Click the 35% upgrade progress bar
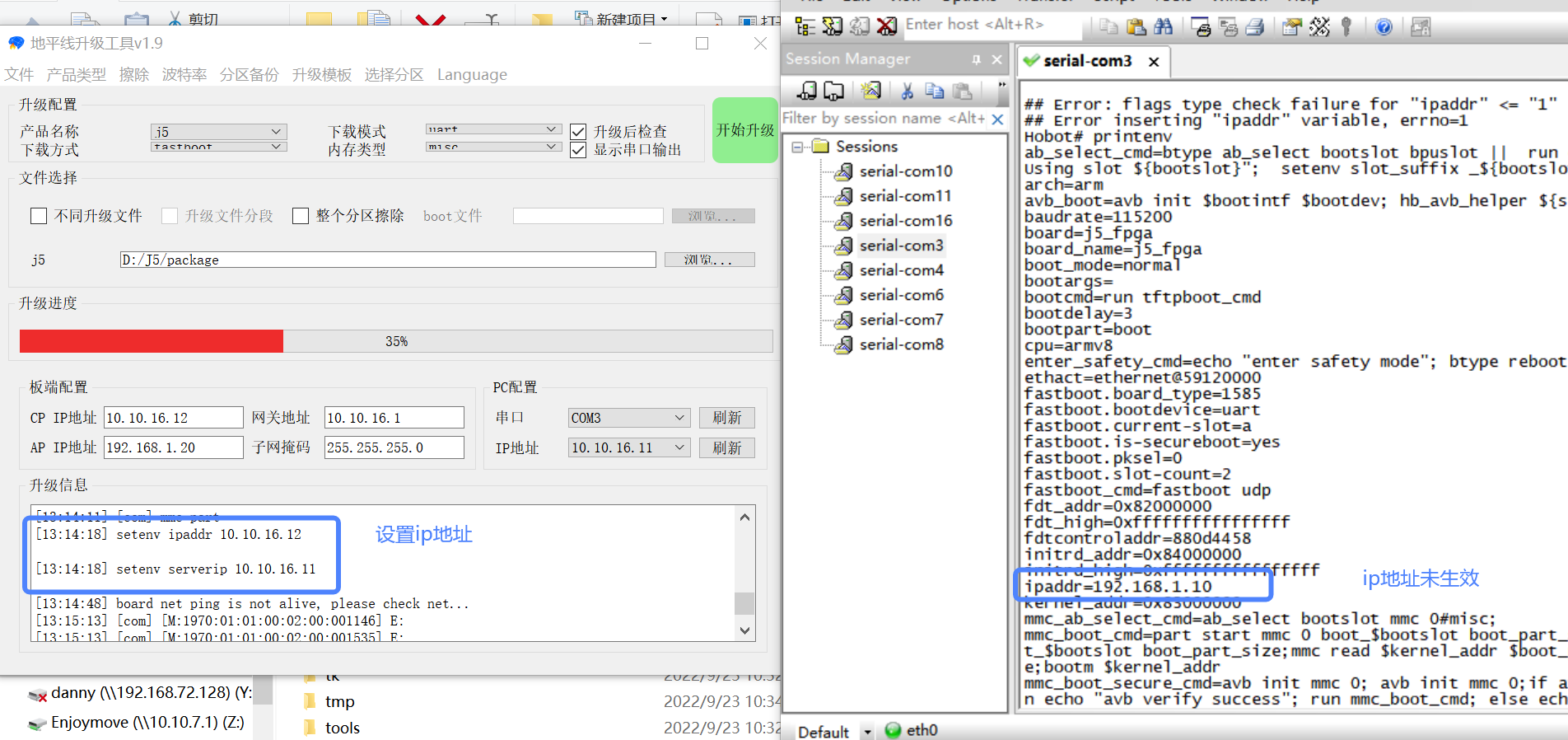 coord(396,341)
